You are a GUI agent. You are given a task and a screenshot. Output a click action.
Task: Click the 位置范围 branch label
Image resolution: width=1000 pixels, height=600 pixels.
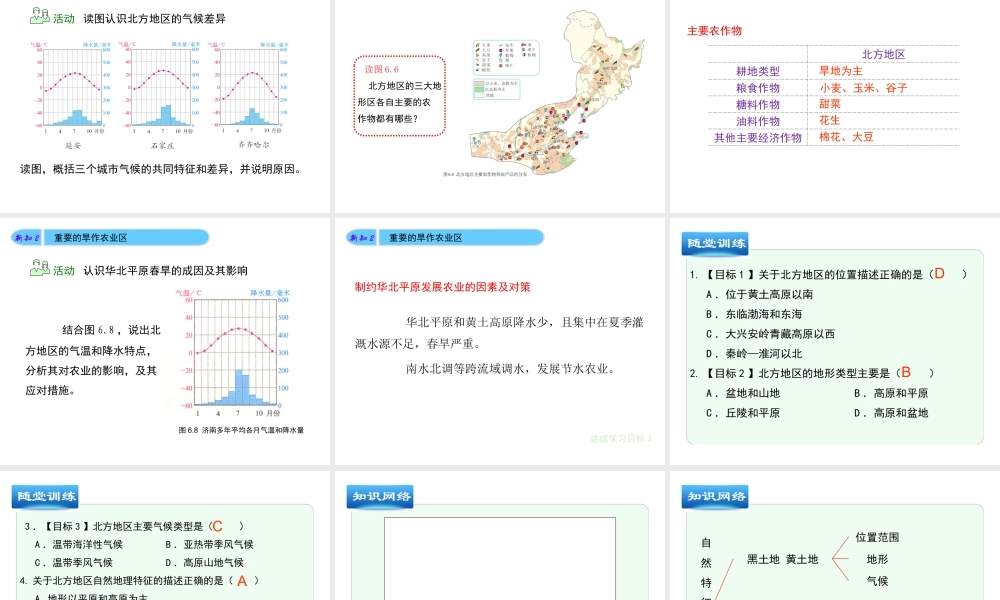coord(878,538)
